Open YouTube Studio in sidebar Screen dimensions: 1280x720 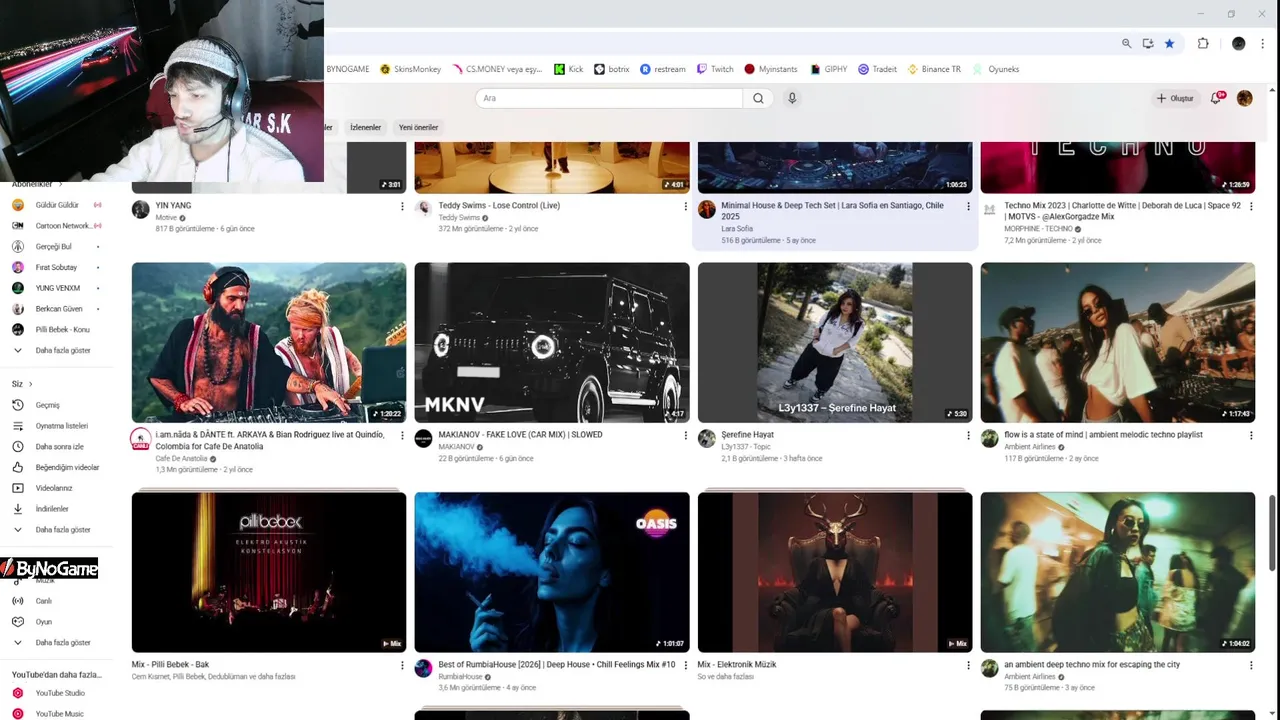pyautogui.click(x=60, y=693)
